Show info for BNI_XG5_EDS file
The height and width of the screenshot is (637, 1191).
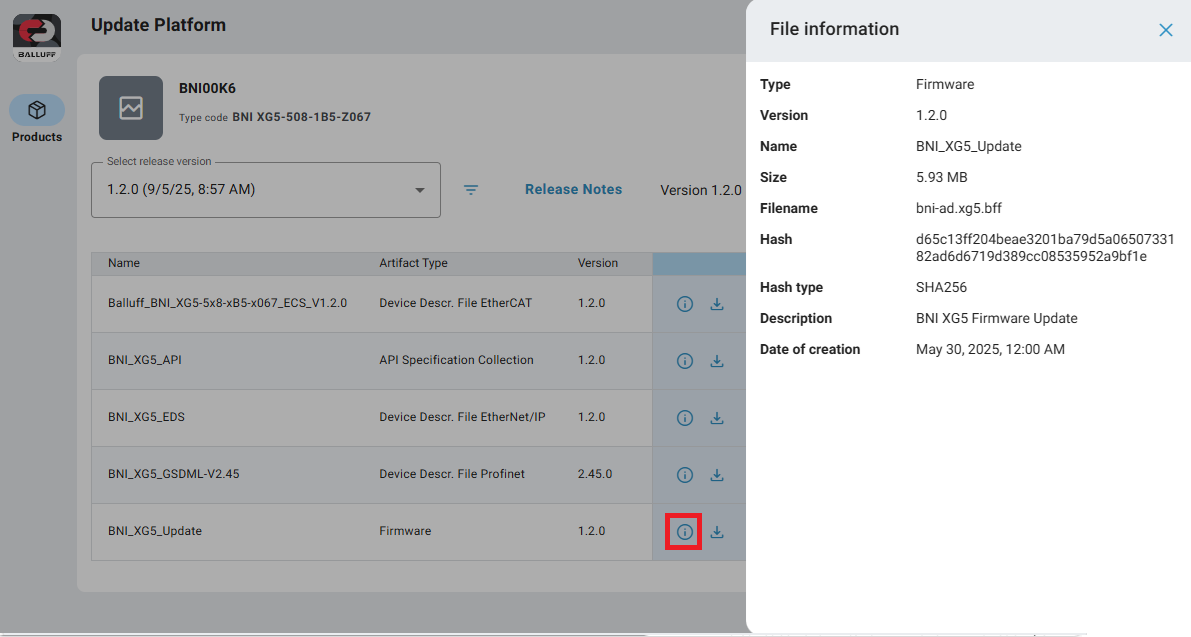pyautogui.click(x=685, y=418)
